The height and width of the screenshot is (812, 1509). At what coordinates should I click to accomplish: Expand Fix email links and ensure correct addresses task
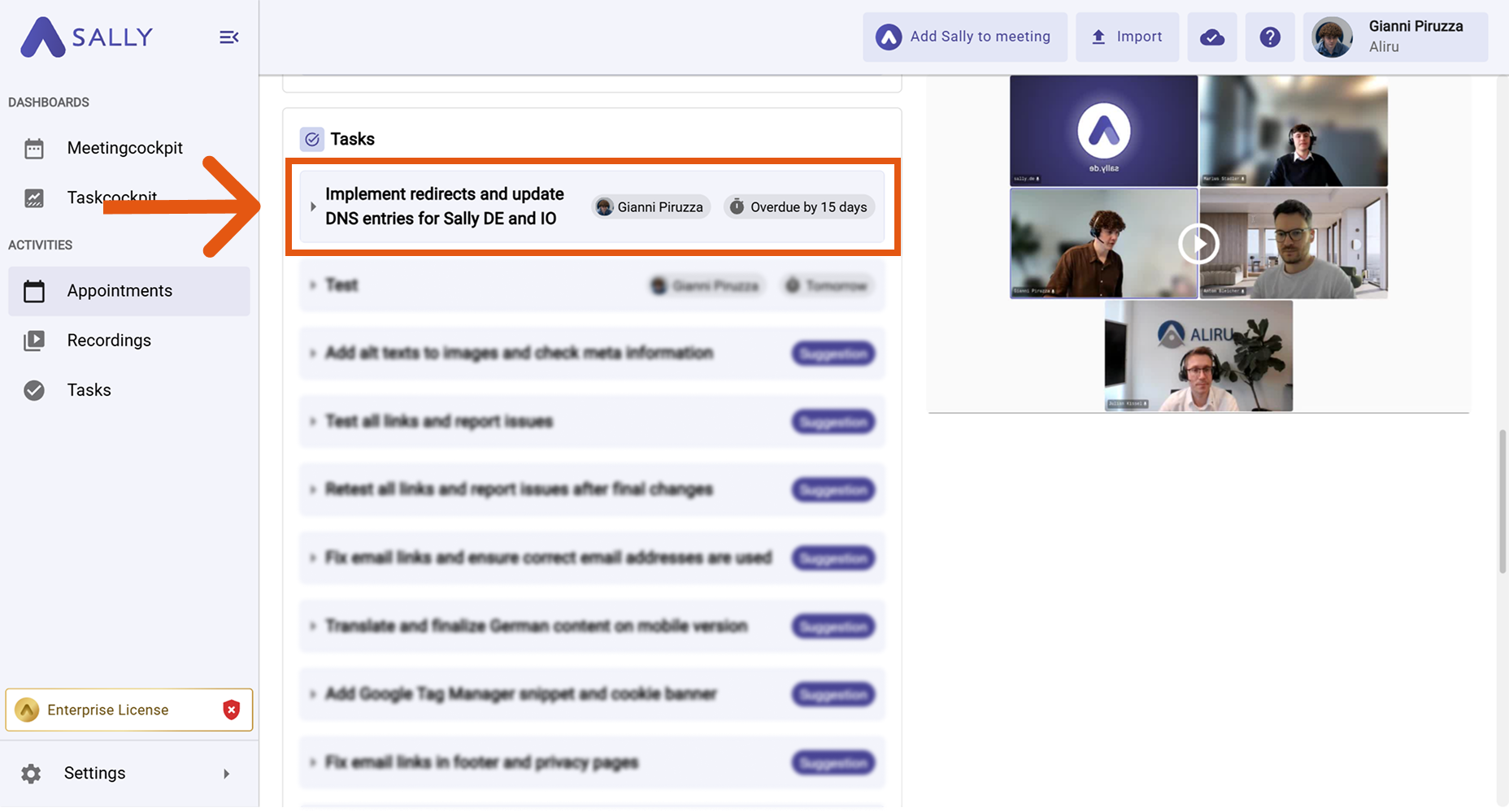click(x=313, y=558)
